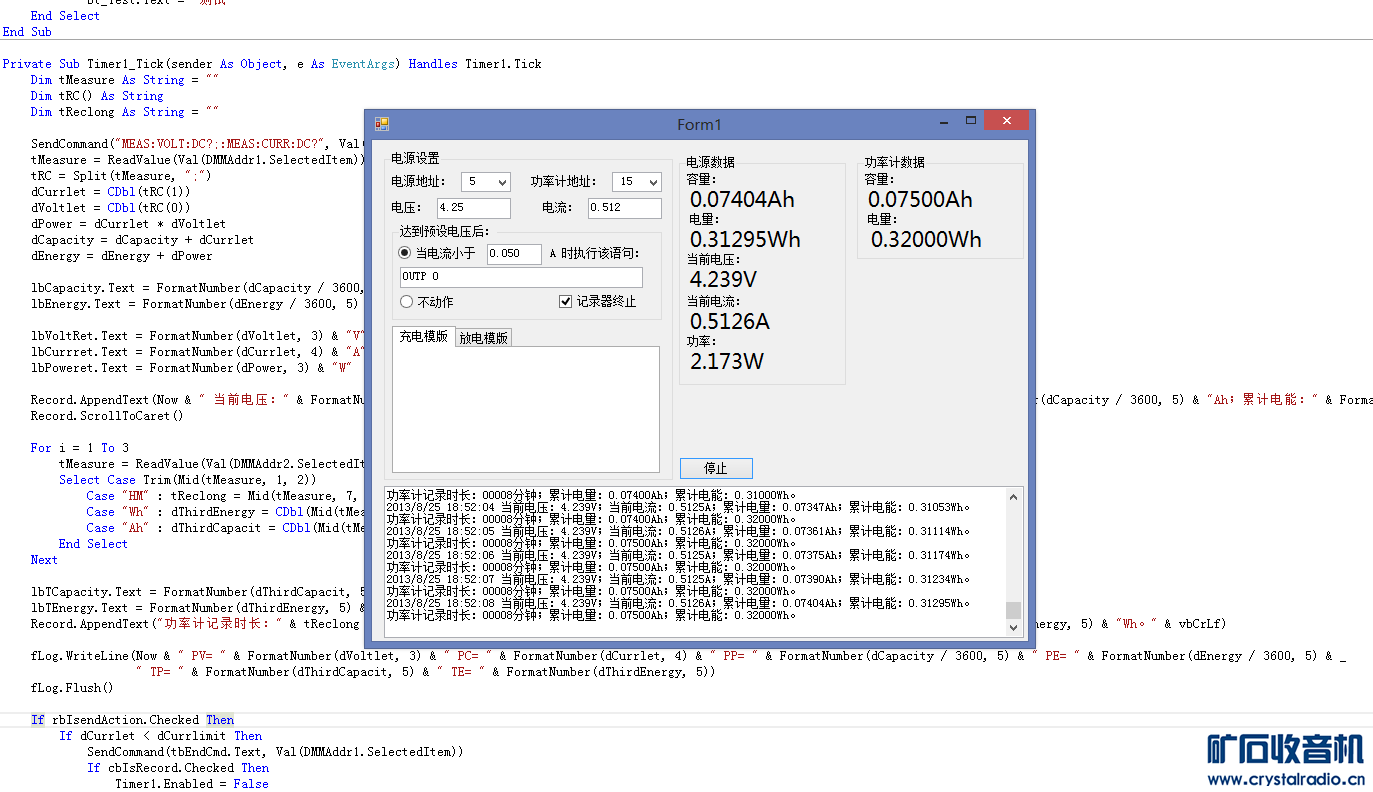Switch to the 放电模版 tab
The height and width of the screenshot is (792, 1373).
[x=484, y=338]
